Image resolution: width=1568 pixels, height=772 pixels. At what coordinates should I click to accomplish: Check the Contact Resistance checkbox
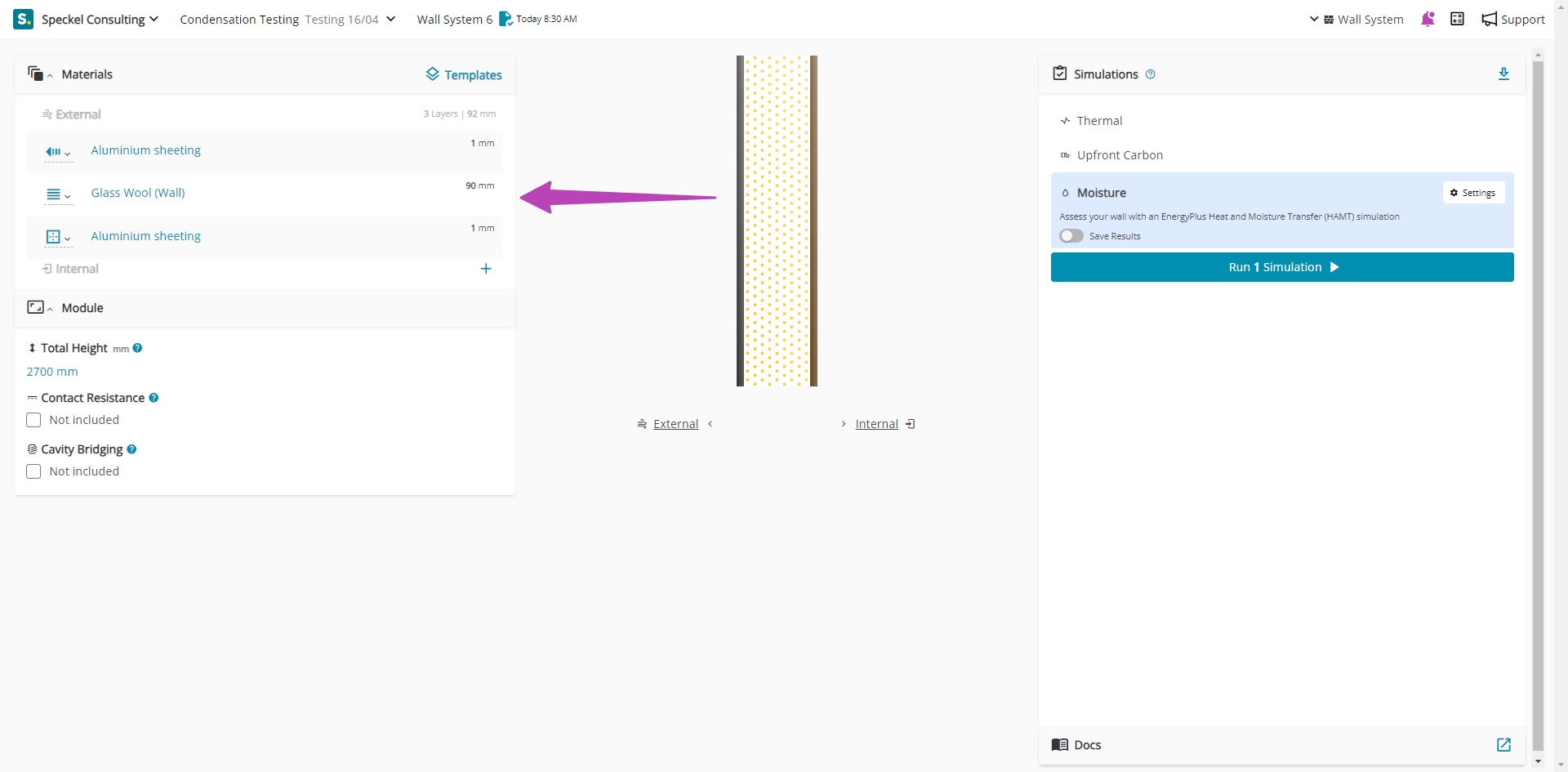pyautogui.click(x=33, y=420)
